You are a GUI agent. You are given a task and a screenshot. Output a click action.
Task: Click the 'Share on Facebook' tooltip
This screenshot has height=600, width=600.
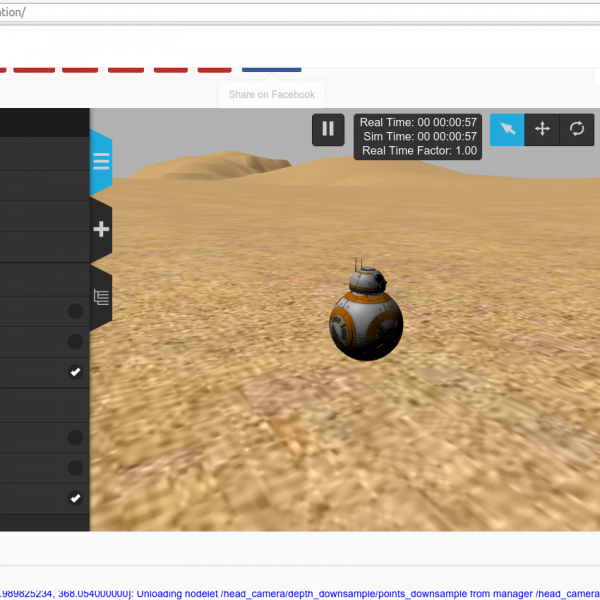coord(272,95)
